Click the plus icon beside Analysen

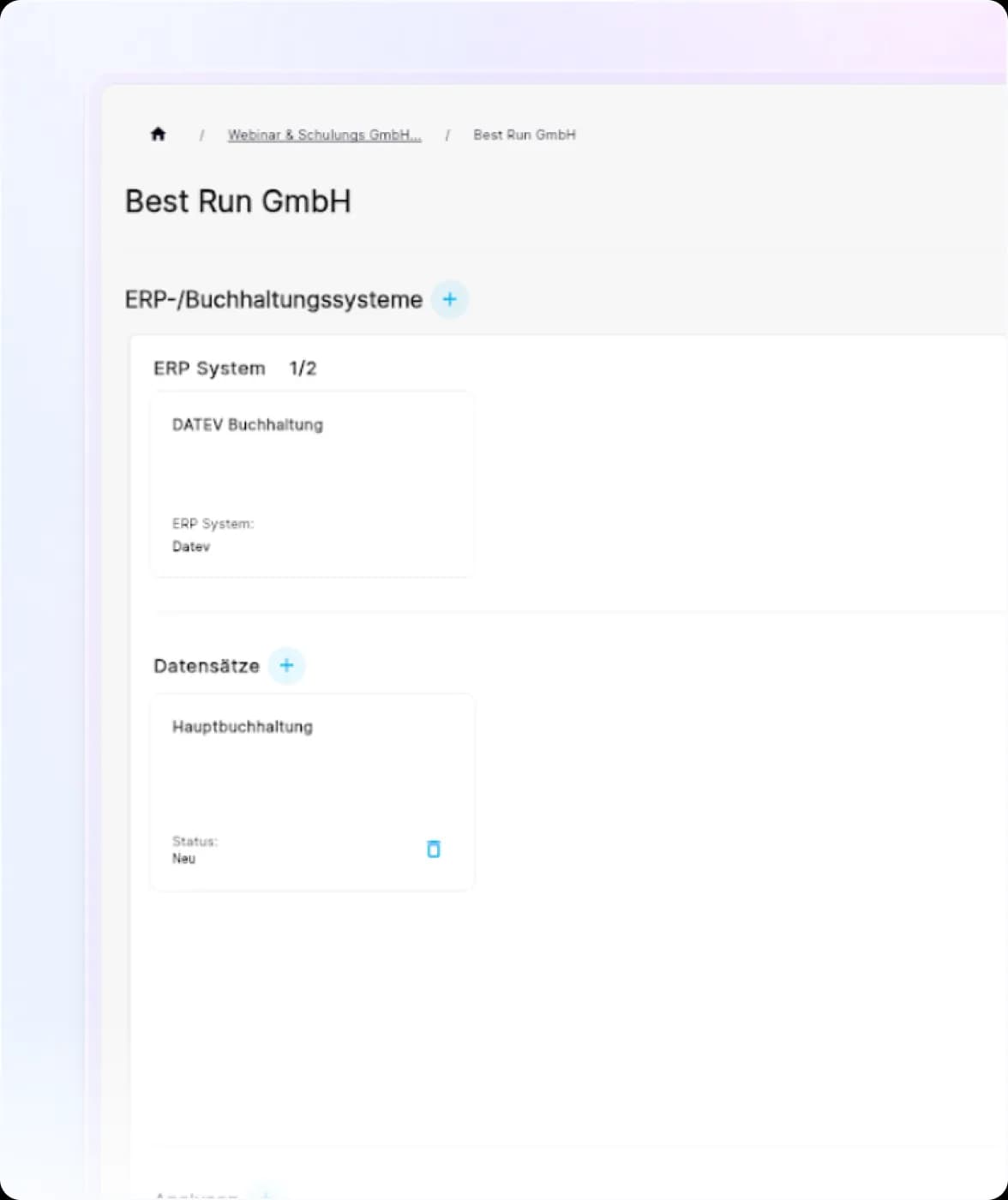tap(266, 1195)
